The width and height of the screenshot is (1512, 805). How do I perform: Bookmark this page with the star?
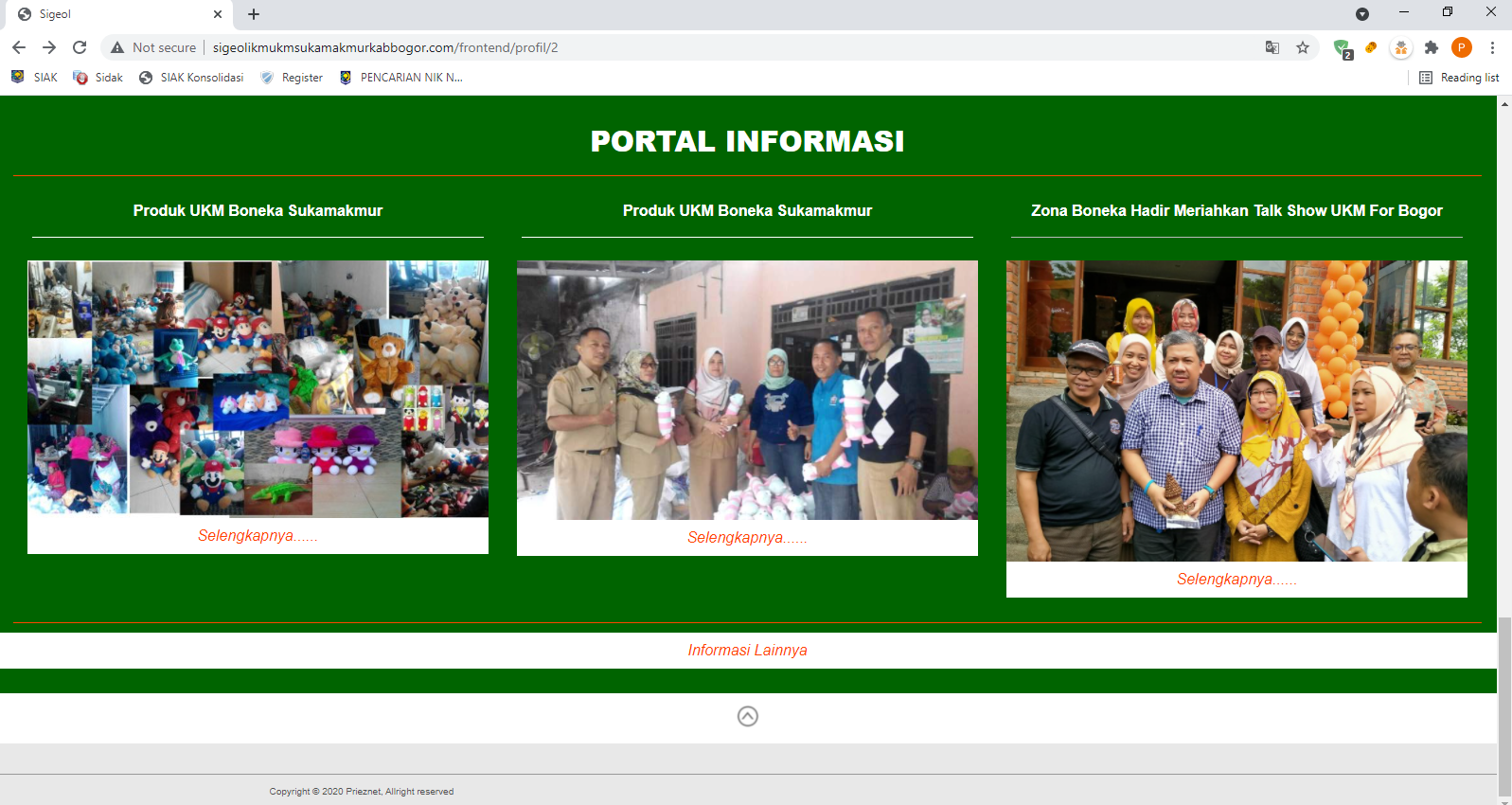coord(1303,47)
